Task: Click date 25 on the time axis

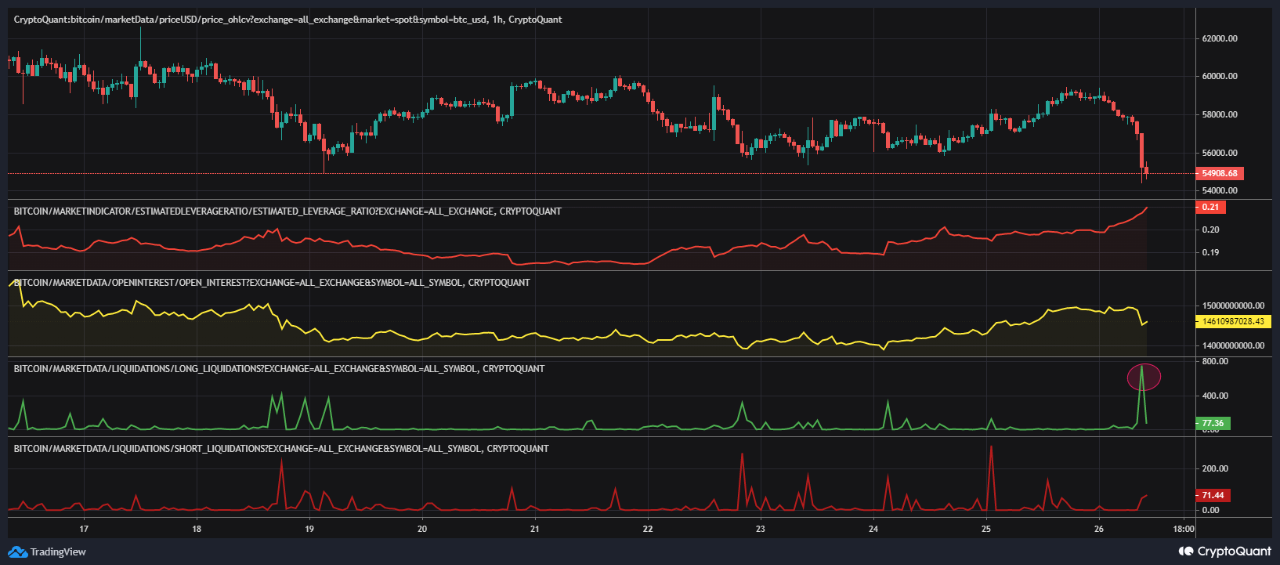Action: click(986, 529)
